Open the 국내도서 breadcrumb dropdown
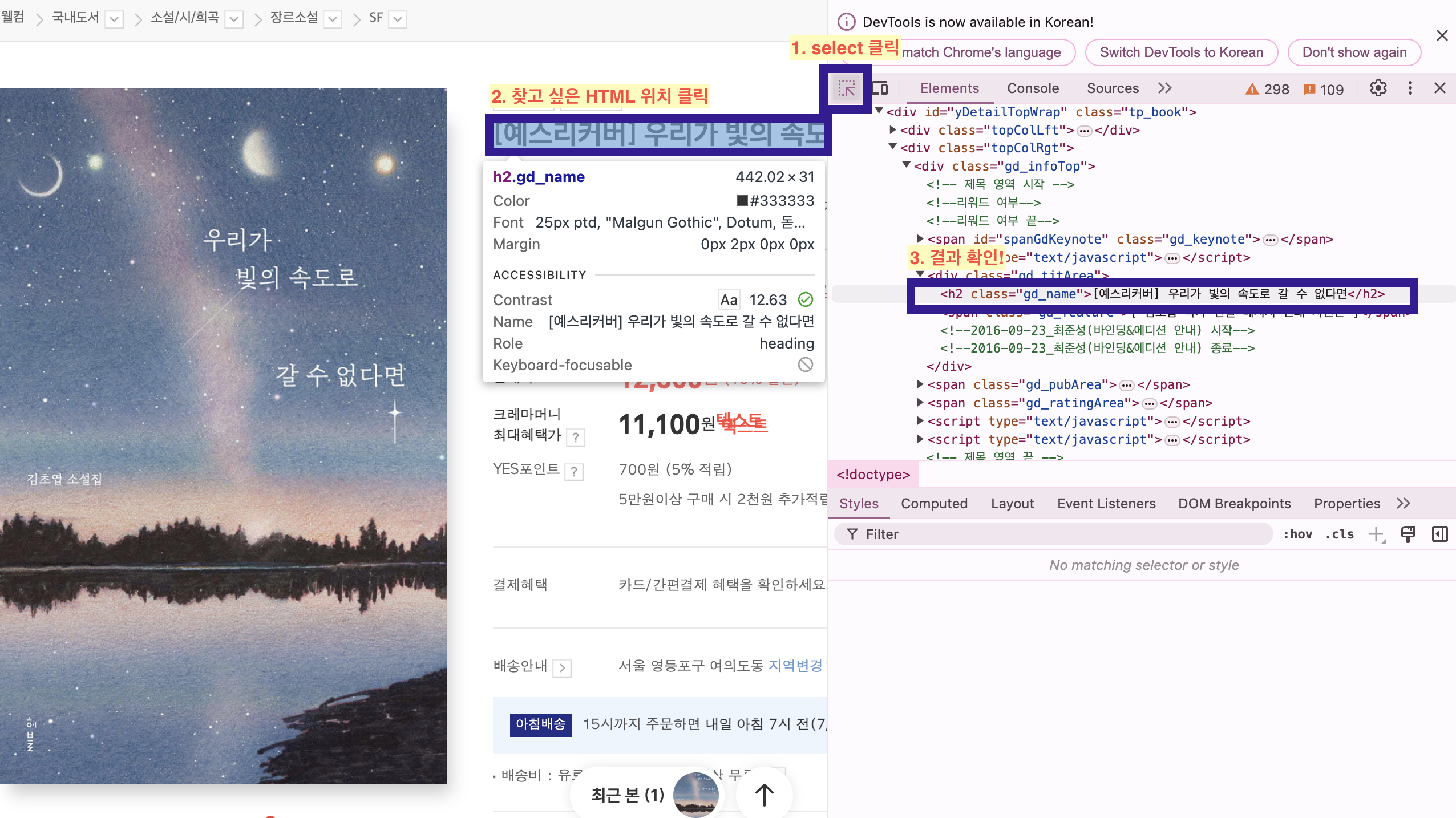The height and width of the screenshot is (818, 1456). 114,19
